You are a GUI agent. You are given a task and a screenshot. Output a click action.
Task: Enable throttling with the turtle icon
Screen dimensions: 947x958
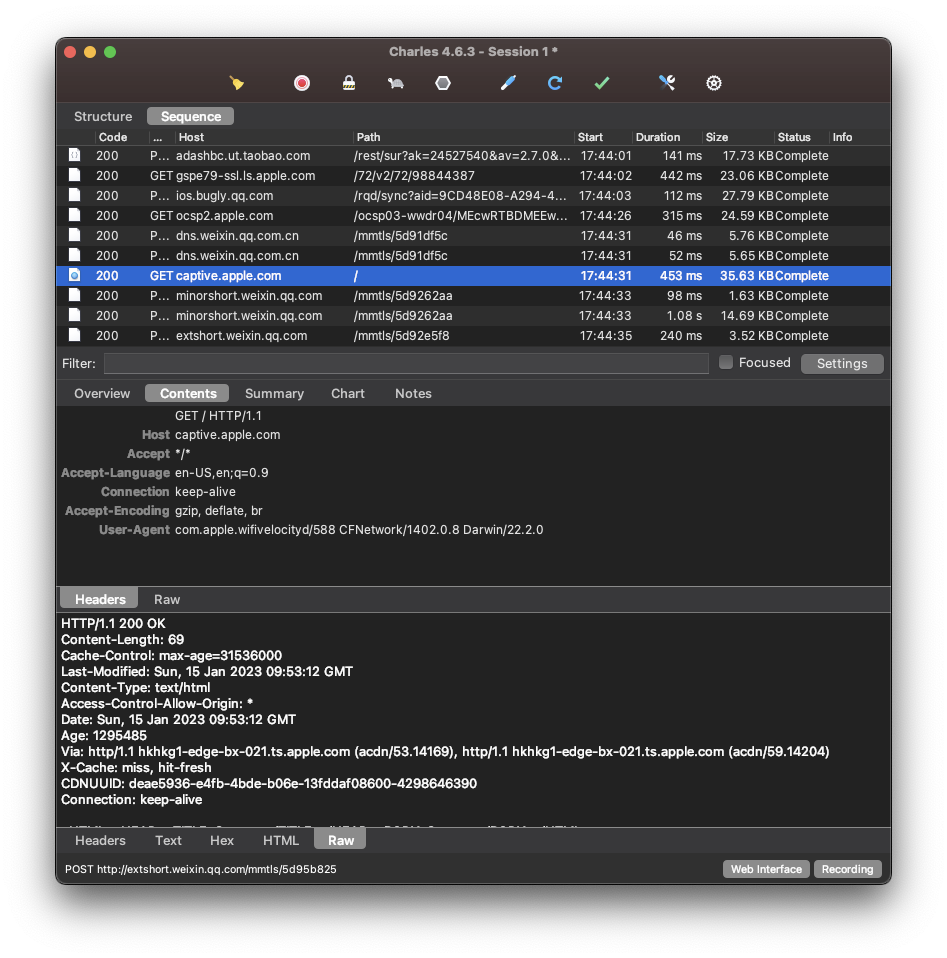395,83
